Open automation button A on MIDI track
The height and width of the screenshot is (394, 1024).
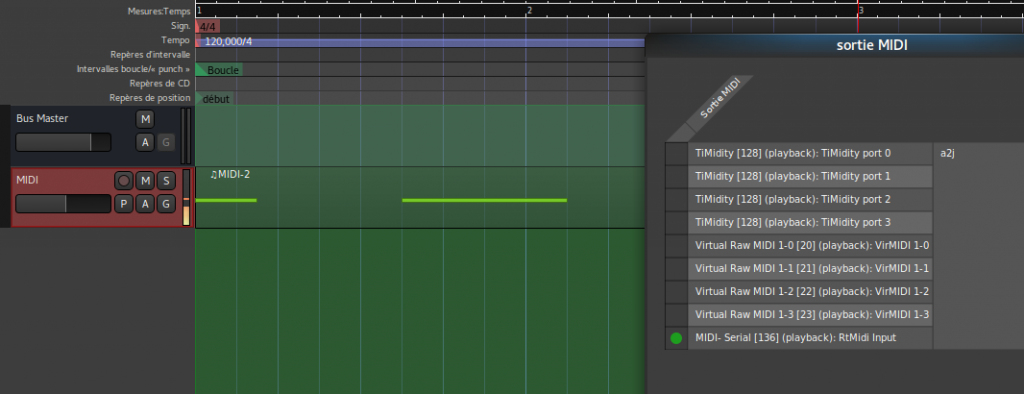point(145,204)
